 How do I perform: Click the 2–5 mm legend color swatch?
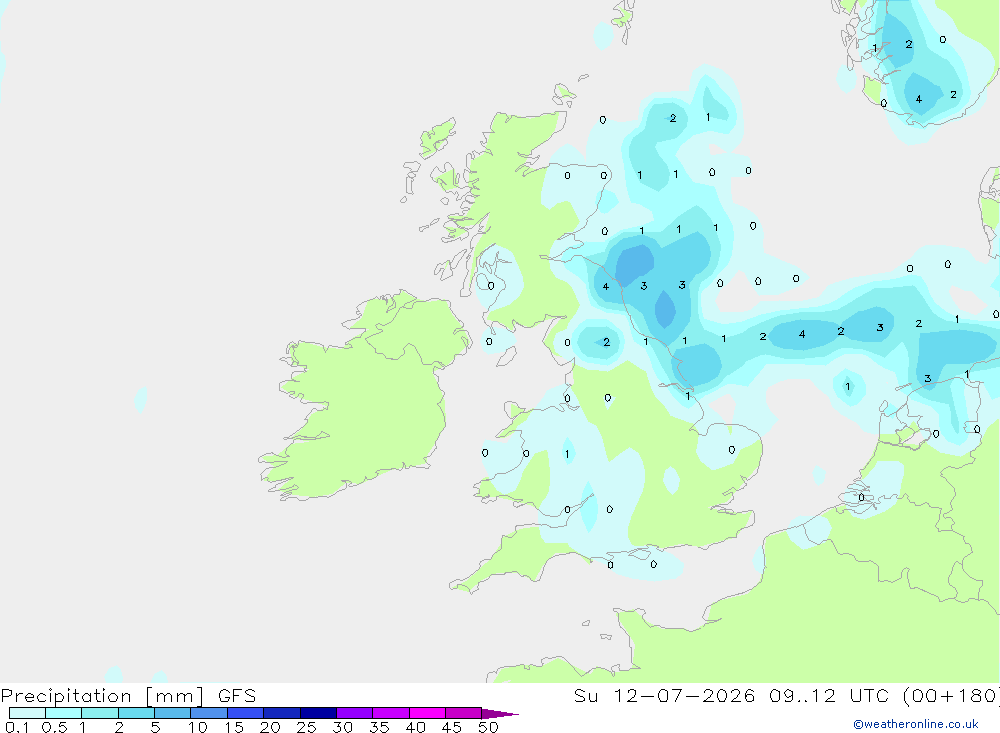click(x=136, y=713)
